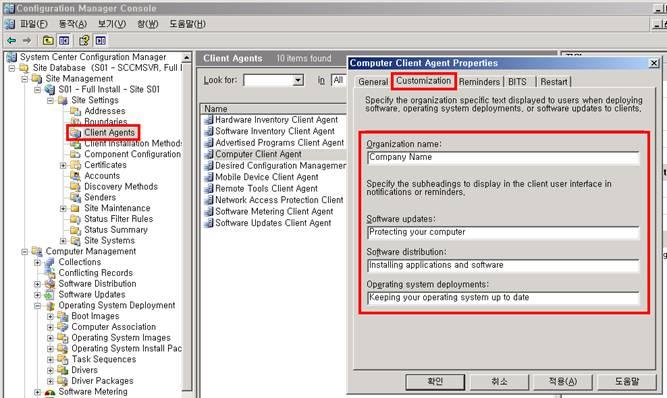Click the Advertised Programs Client Agent icon

[x=209, y=143]
